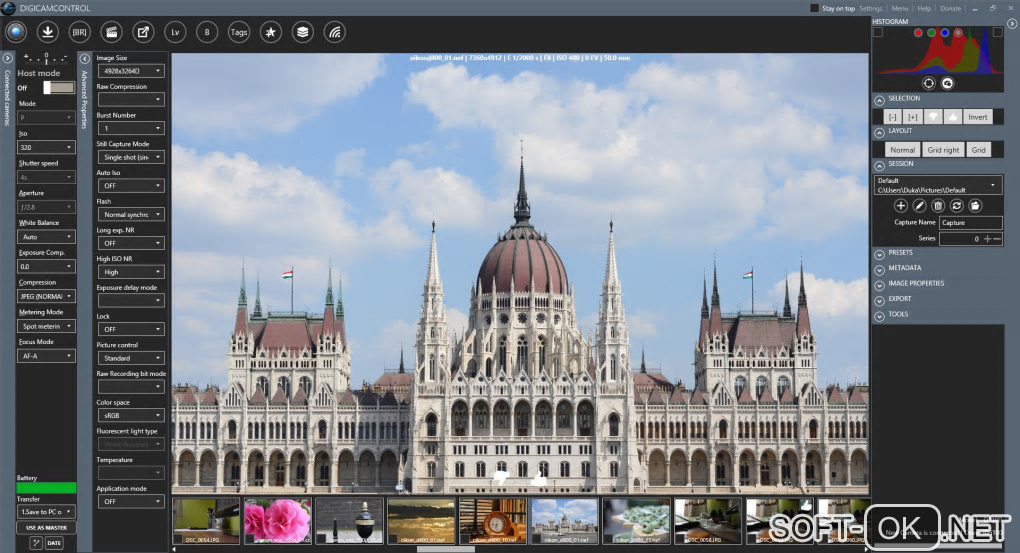Image resolution: width=1020 pixels, height=553 pixels.
Task: Switch to Normal layout
Action: (x=902, y=150)
